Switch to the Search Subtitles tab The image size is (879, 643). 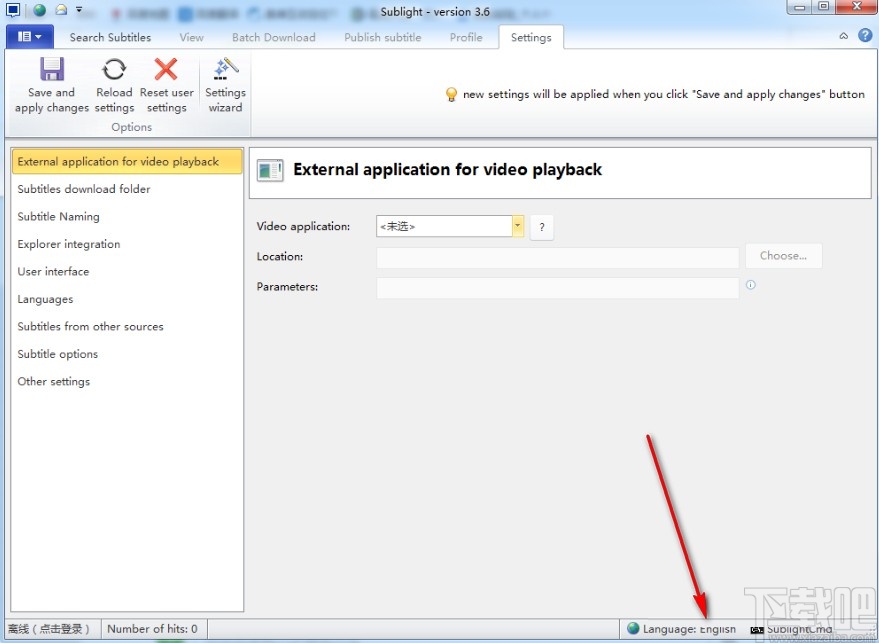tap(110, 37)
